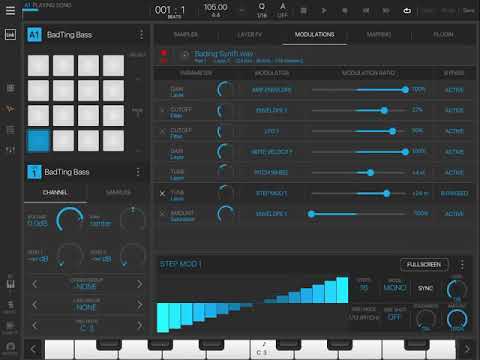Click the stop transport button
Viewport: 480px width, 360px height.
[303, 11]
